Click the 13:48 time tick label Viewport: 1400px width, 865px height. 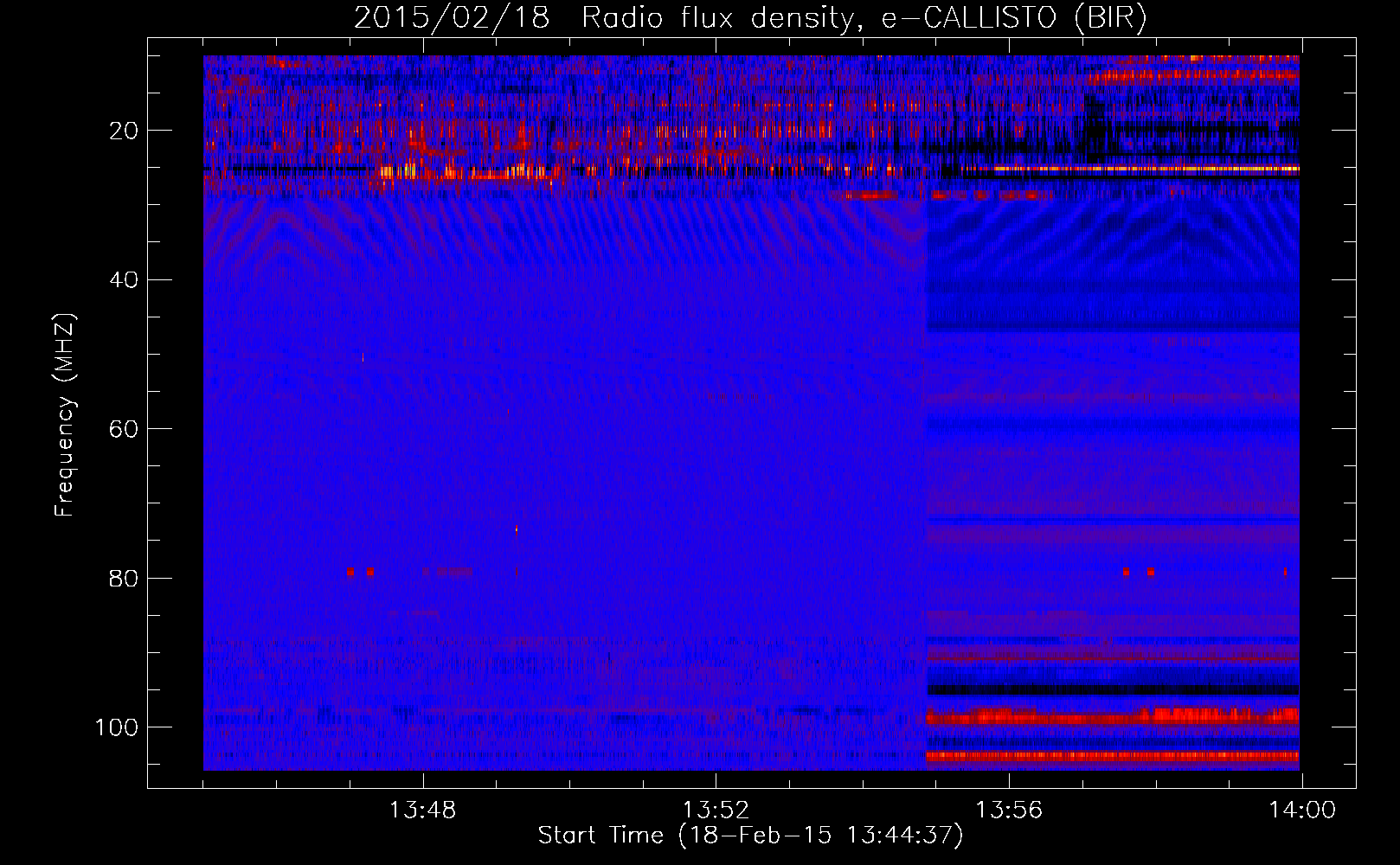(x=422, y=811)
